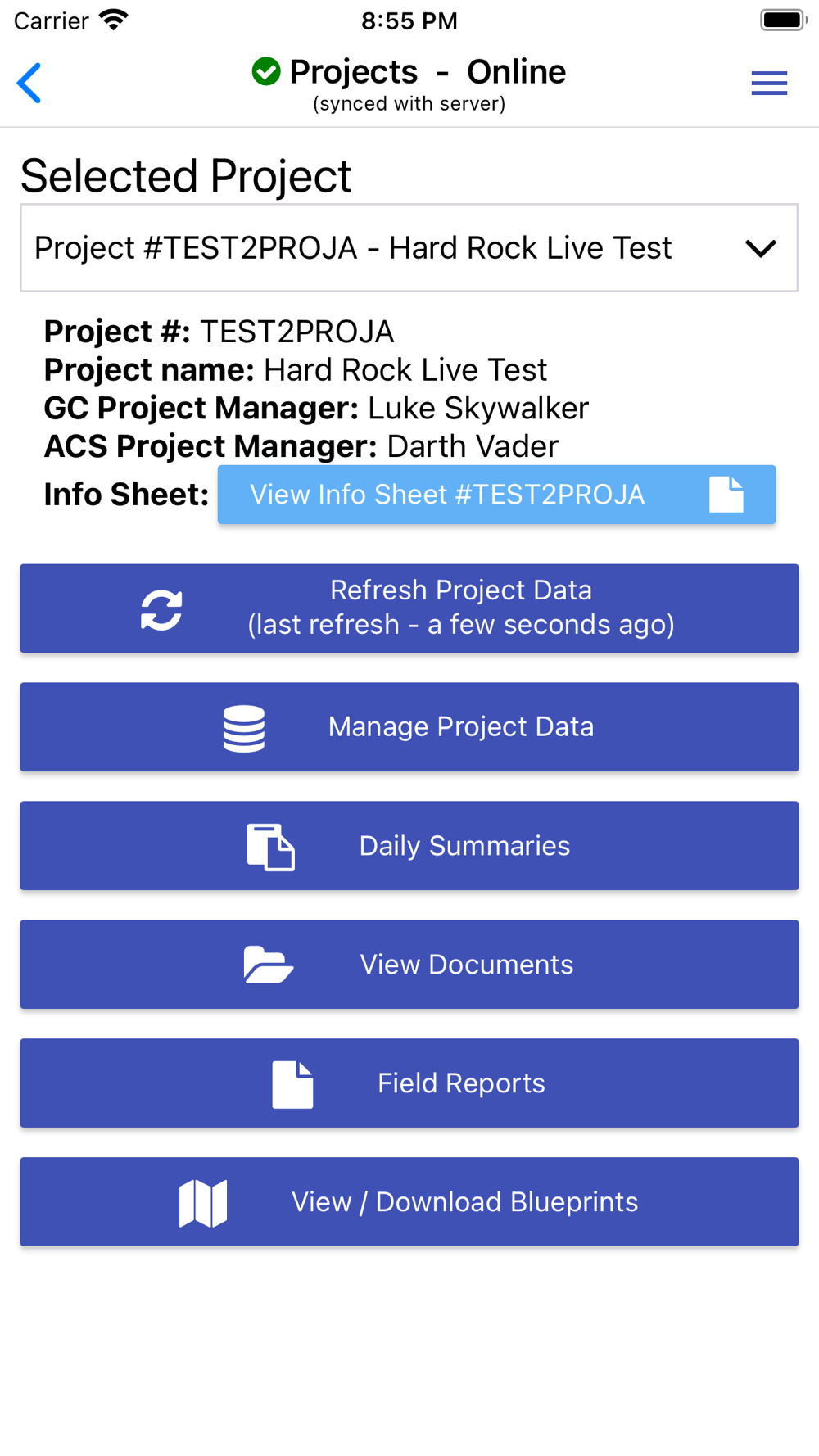819x1456 pixels.
Task: Click the info sheet document icon
Action: pos(726,495)
